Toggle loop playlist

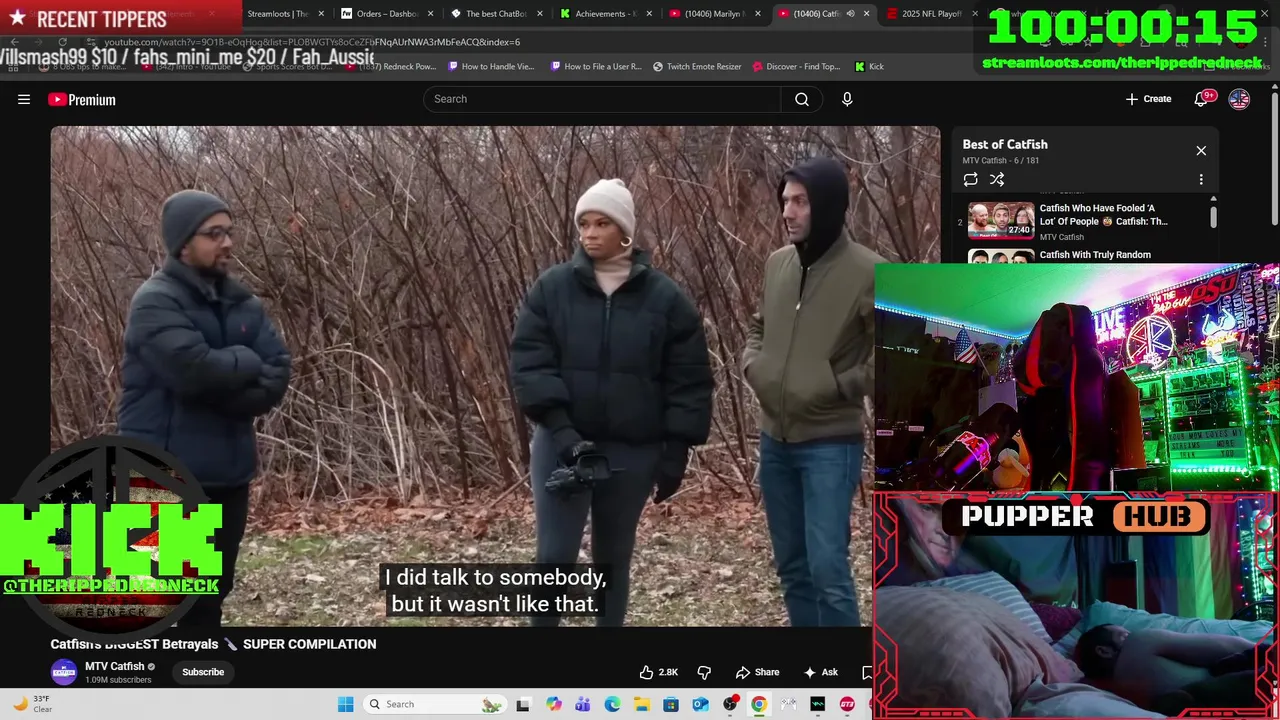pyautogui.click(x=970, y=180)
